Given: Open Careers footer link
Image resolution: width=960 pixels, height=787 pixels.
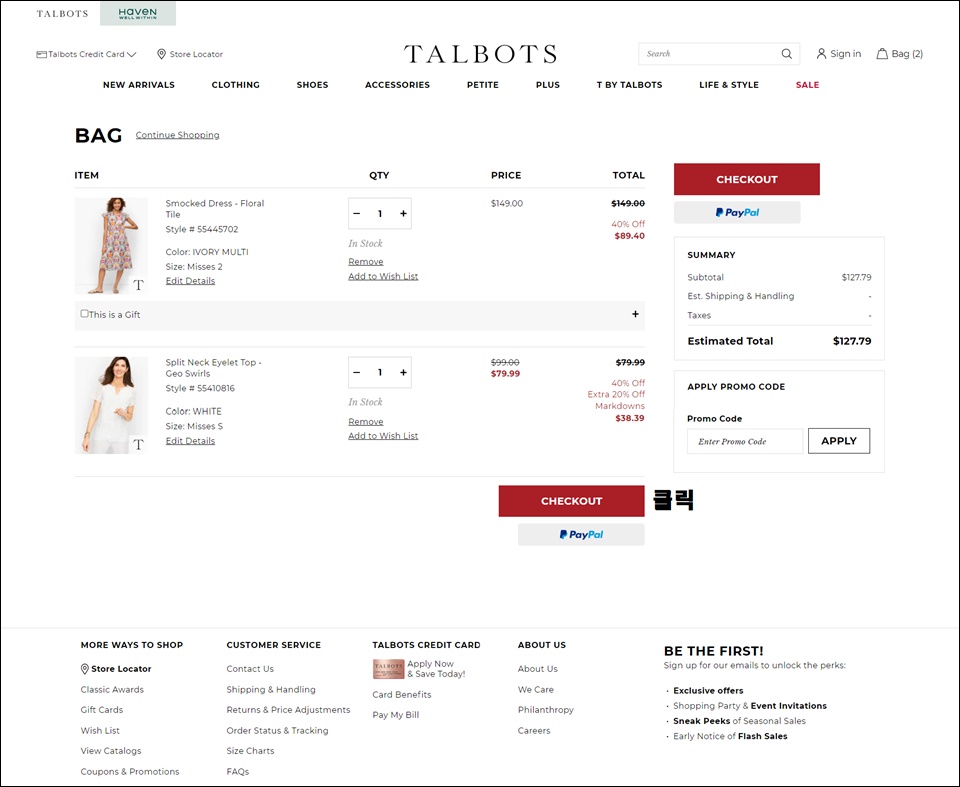Looking at the screenshot, I should [534, 731].
